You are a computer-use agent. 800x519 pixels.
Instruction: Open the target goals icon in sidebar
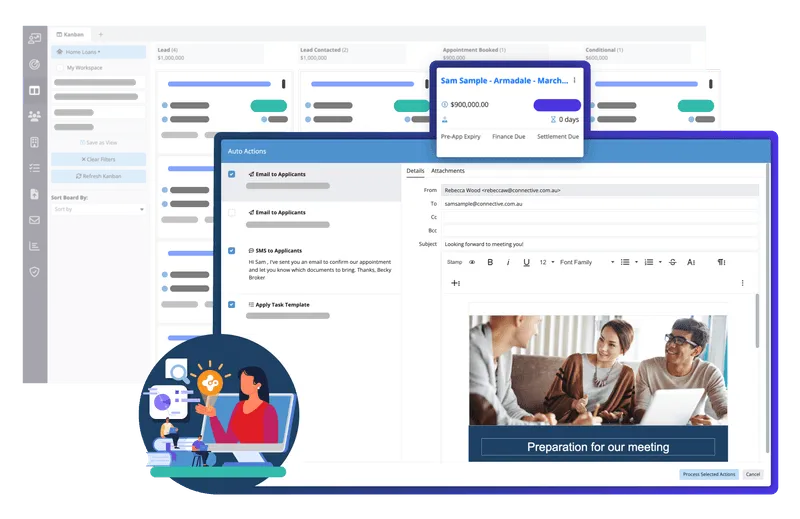[x=35, y=64]
